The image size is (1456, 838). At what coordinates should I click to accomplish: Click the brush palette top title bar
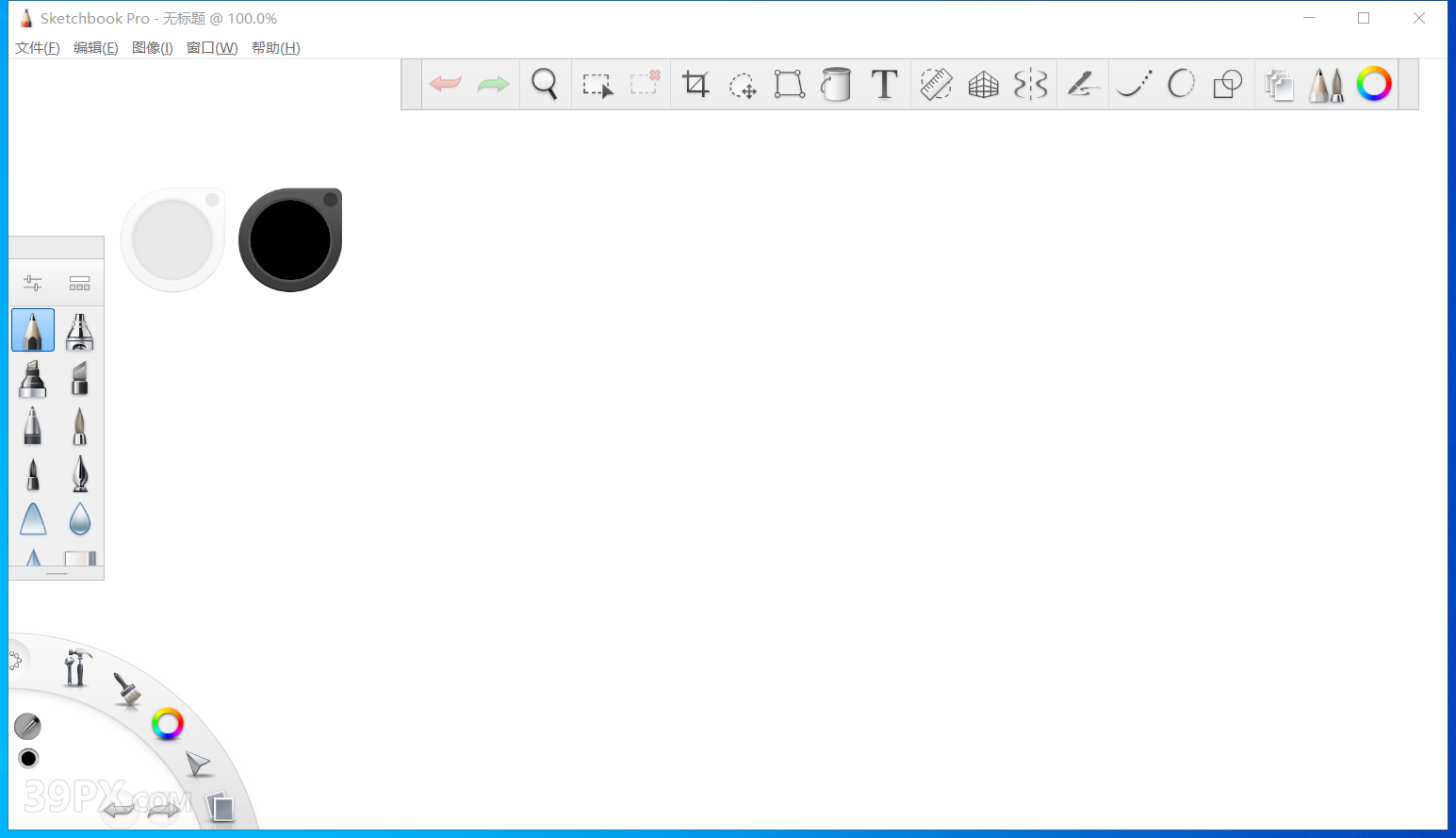pos(57,247)
